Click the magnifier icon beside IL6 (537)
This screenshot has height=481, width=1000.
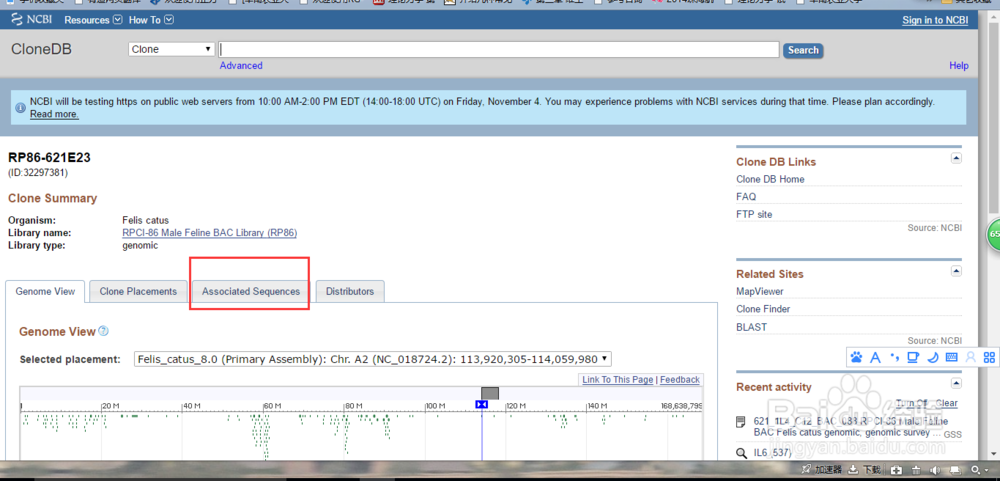tap(741, 454)
